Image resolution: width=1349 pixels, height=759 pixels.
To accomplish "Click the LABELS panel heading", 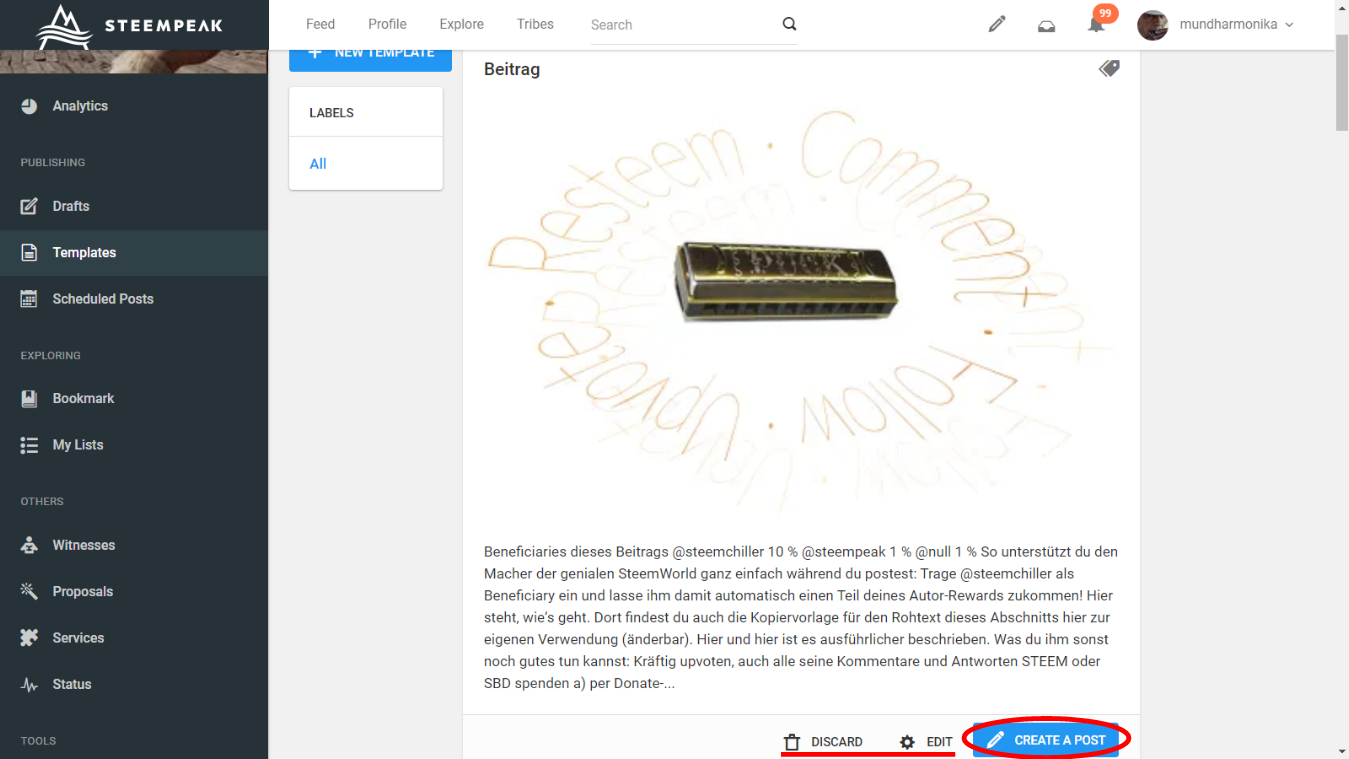I will click(x=332, y=113).
